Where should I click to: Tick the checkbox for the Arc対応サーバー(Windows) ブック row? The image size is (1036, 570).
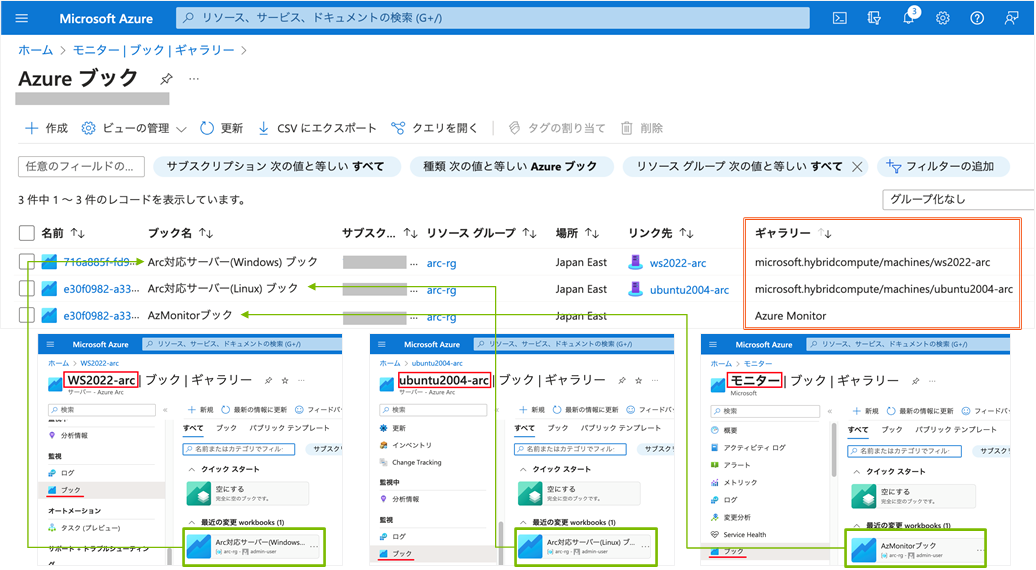(26, 262)
